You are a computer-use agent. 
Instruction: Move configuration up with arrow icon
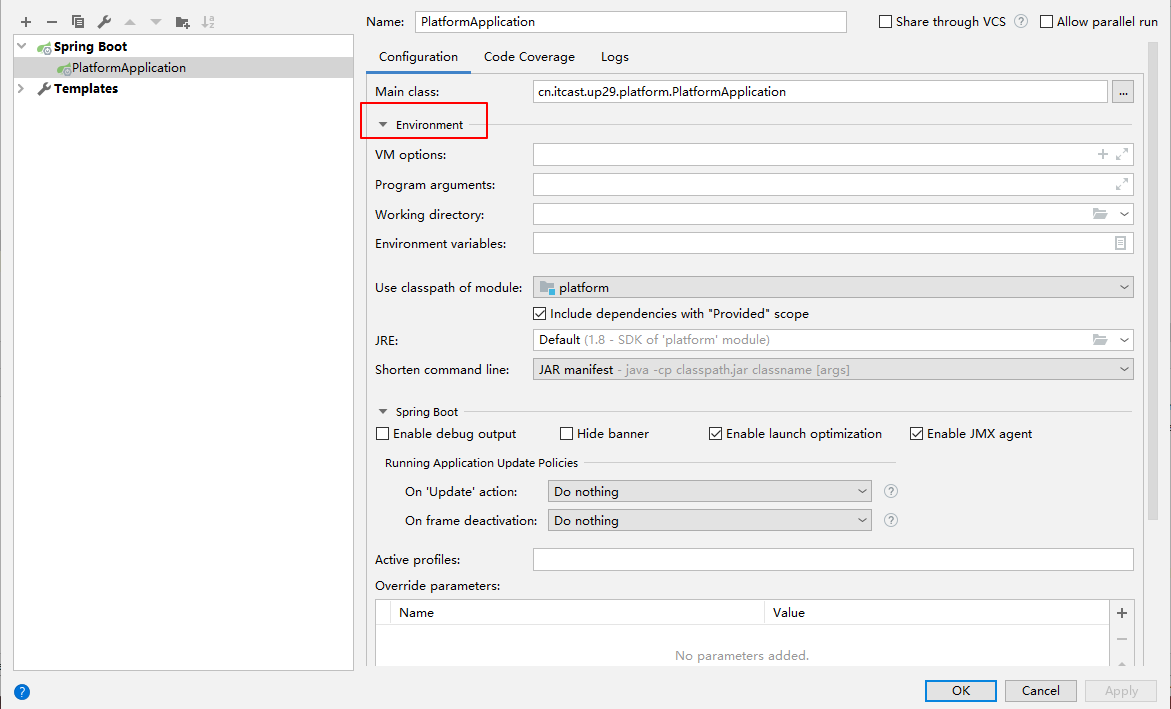click(130, 22)
